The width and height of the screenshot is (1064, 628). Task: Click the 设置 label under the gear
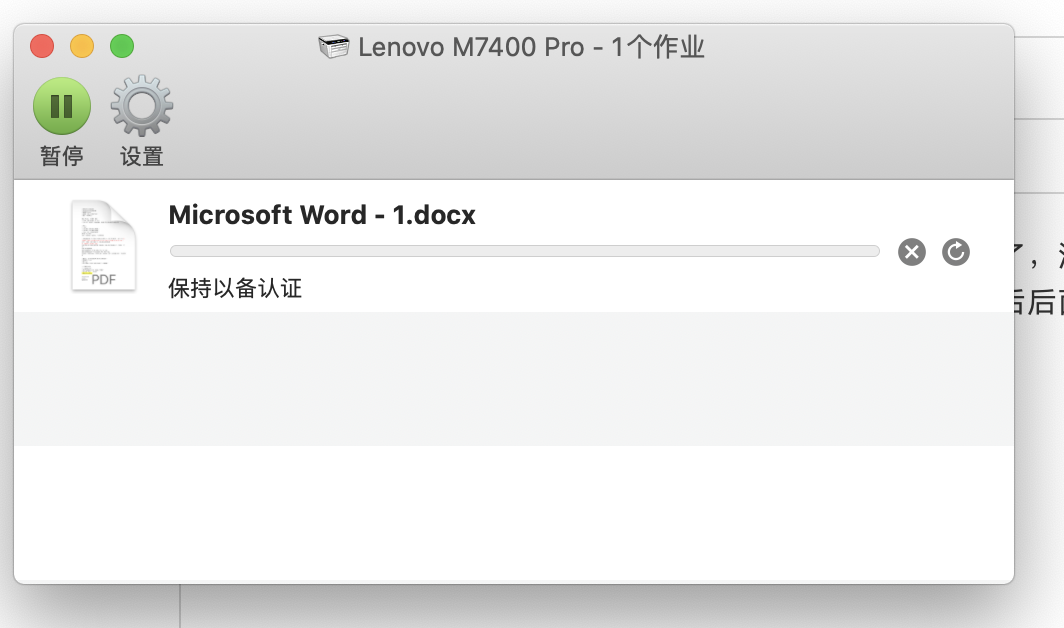click(x=142, y=156)
